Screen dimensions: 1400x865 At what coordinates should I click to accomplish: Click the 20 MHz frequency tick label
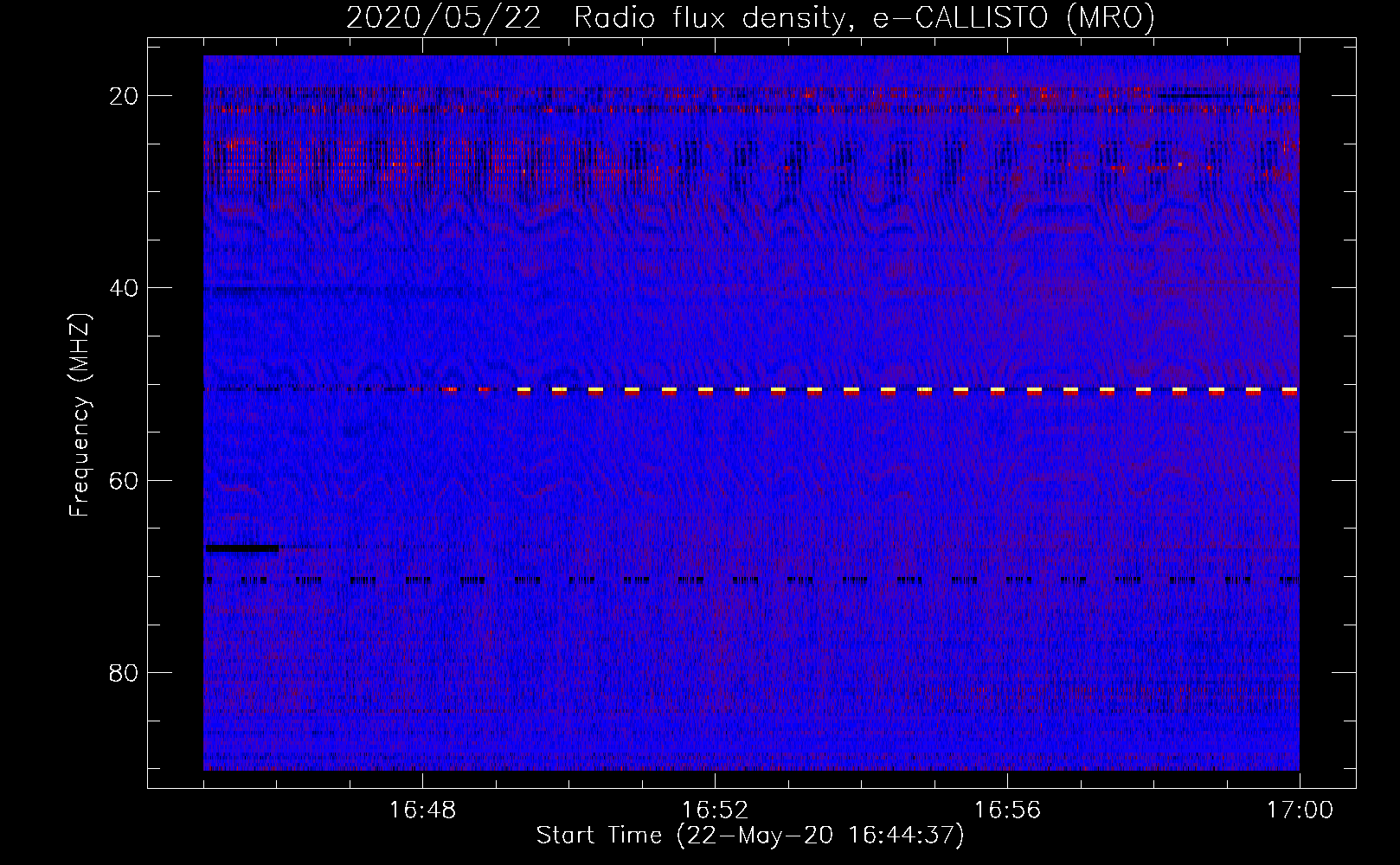click(x=125, y=96)
